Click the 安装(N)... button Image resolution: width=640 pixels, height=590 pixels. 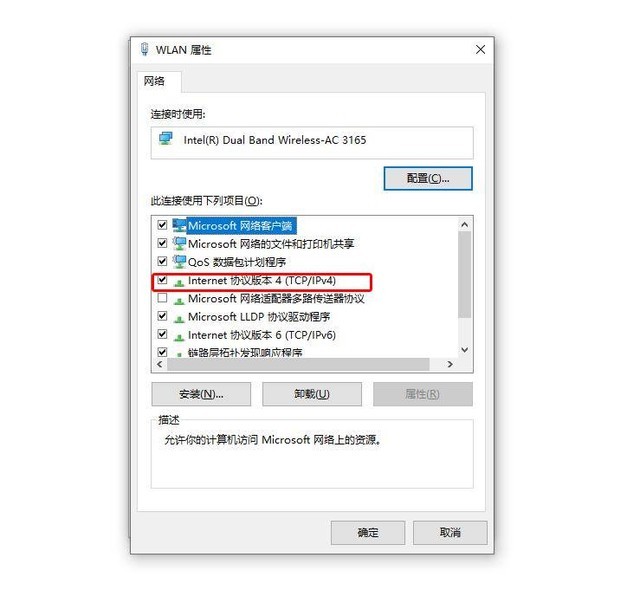tap(201, 394)
